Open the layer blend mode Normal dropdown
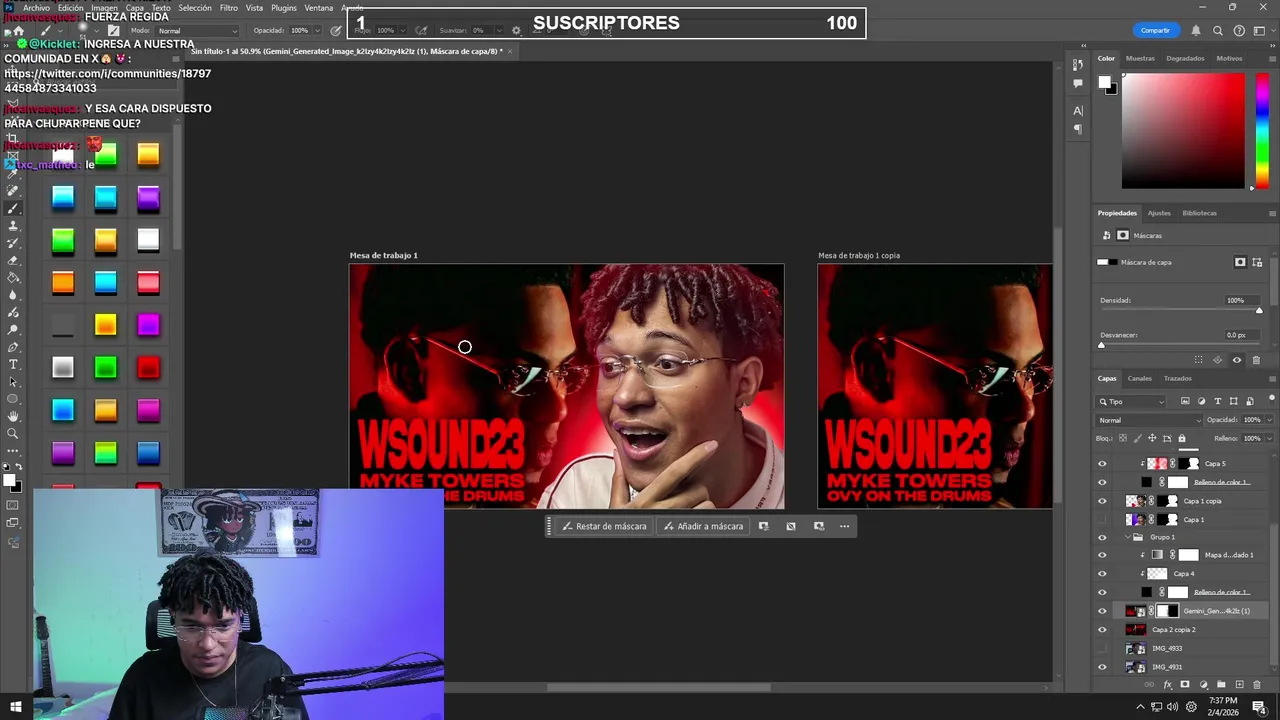The image size is (1280, 720). (x=1148, y=420)
